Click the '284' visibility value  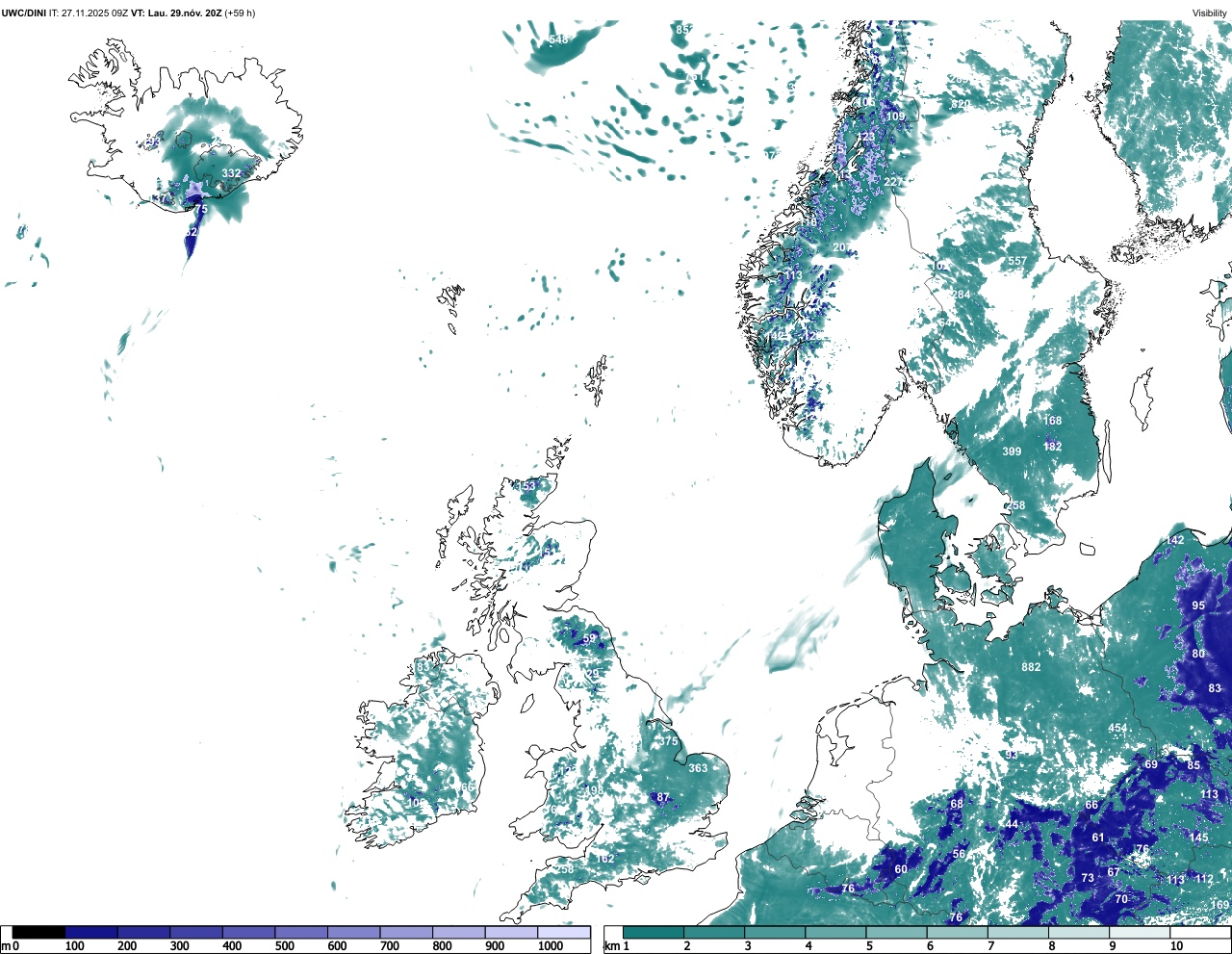(961, 295)
